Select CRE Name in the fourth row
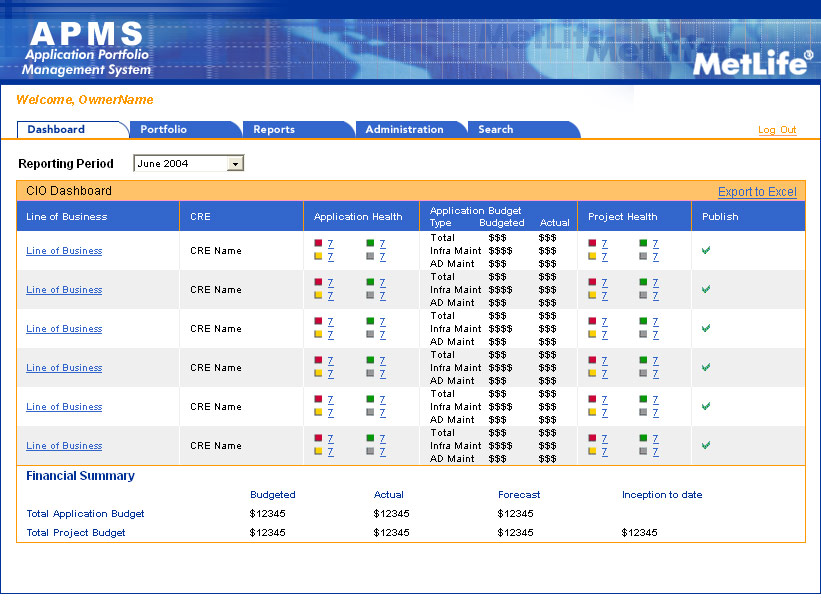The width and height of the screenshot is (821, 601). [216, 368]
